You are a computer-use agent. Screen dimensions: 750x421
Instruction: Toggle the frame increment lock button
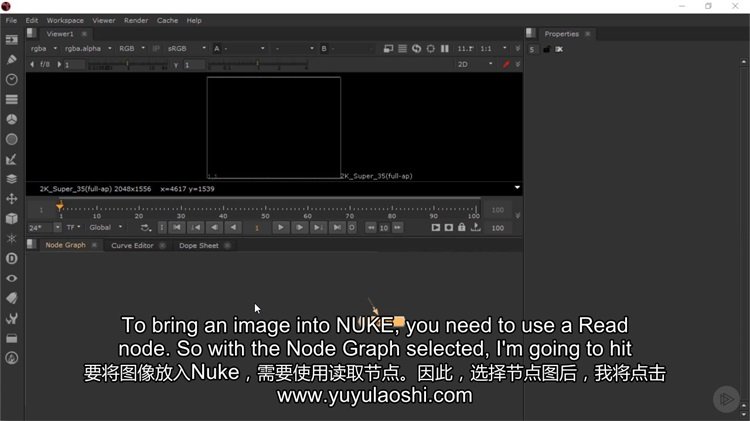(x=352, y=227)
